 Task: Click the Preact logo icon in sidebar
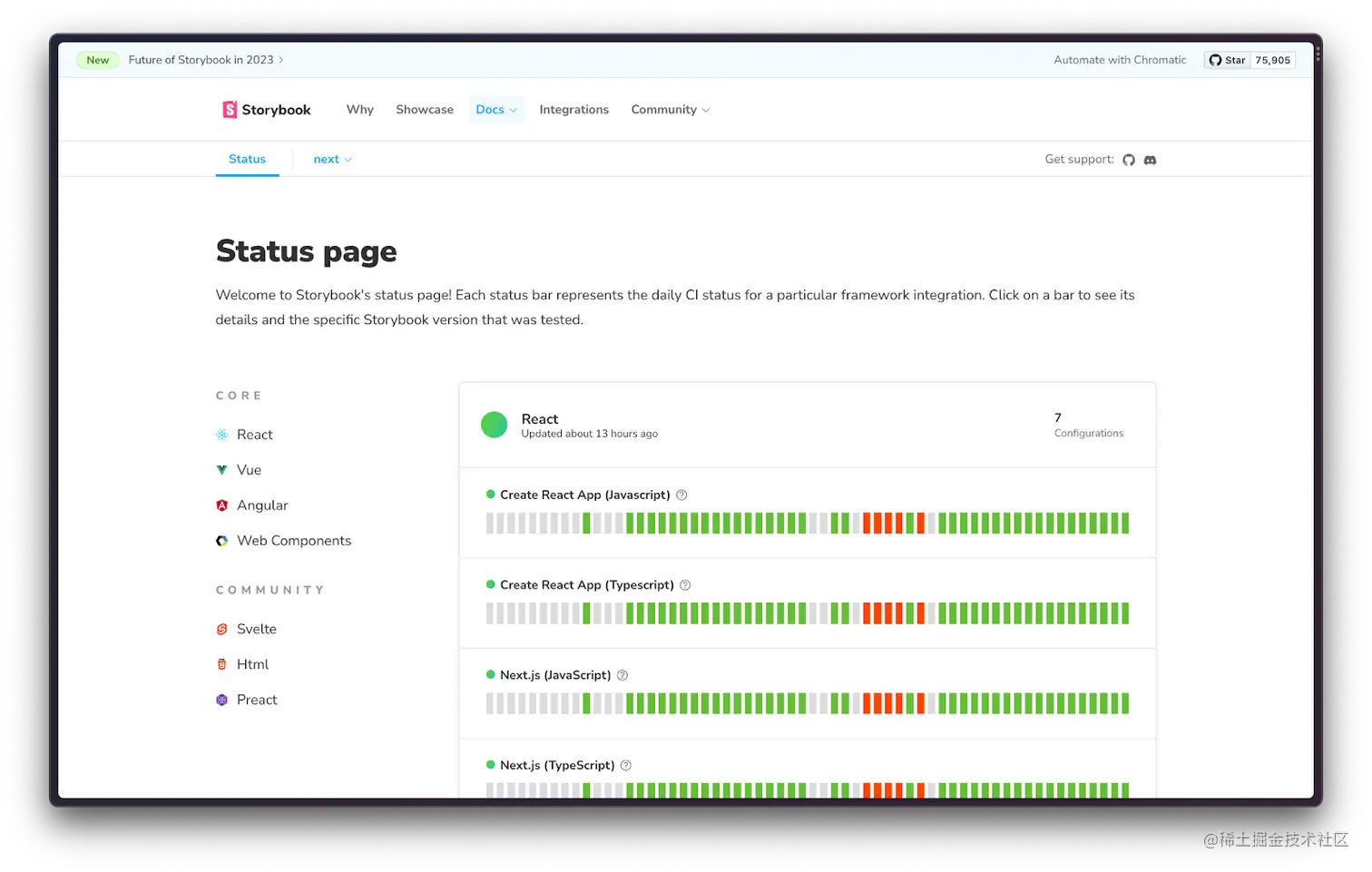(221, 700)
